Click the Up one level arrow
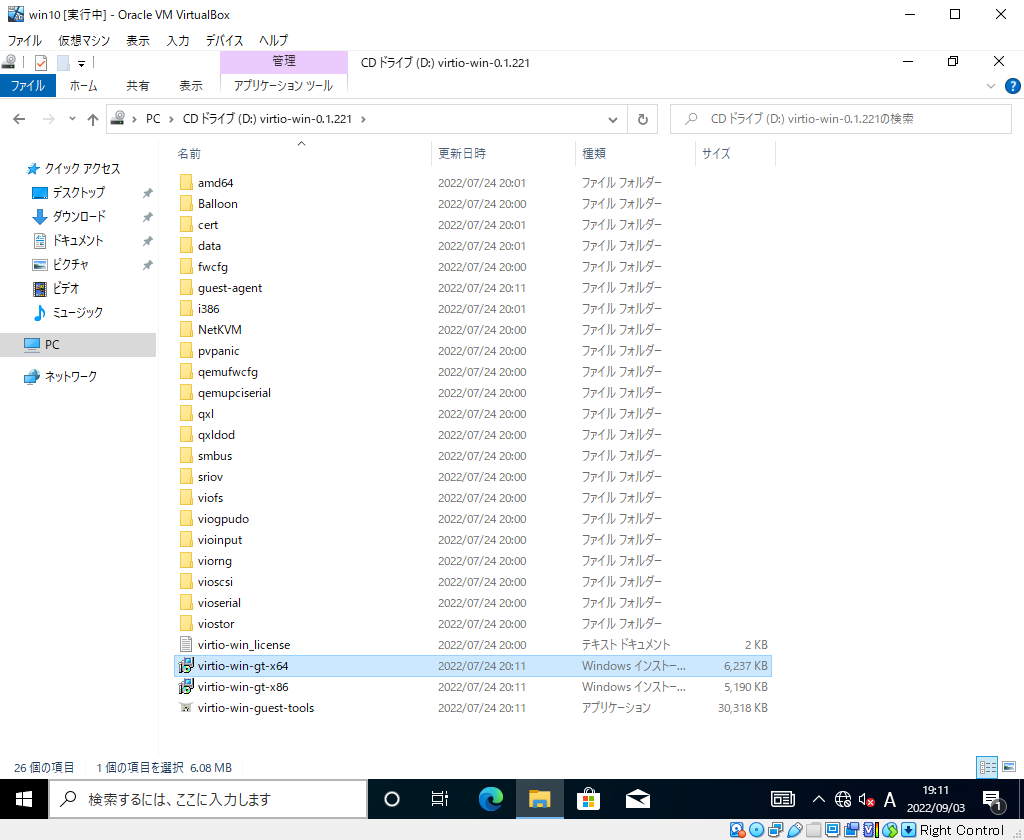 click(93, 119)
